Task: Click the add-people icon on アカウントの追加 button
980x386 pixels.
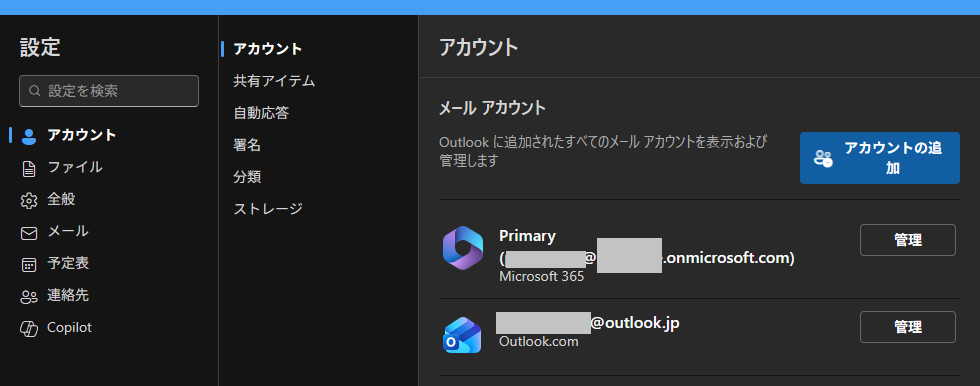Action: (x=823, y=158)
